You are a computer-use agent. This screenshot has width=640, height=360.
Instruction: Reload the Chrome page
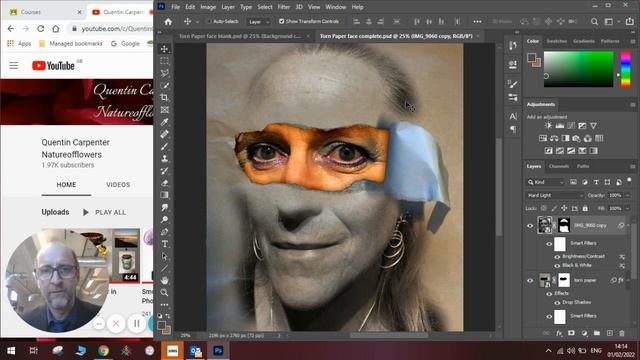click(x=40, y=29)
